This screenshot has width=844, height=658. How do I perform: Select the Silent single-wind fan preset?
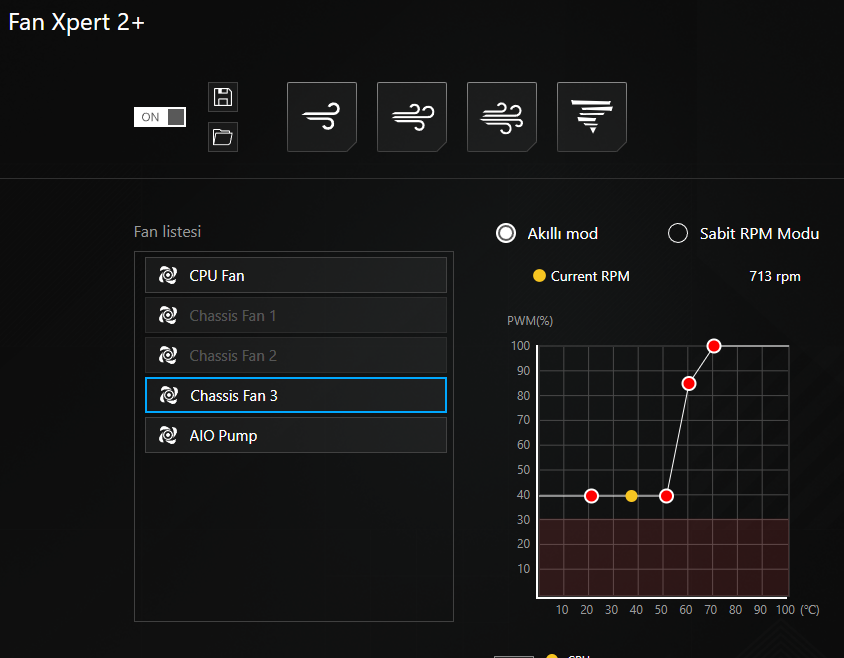[x=322, y=117]
